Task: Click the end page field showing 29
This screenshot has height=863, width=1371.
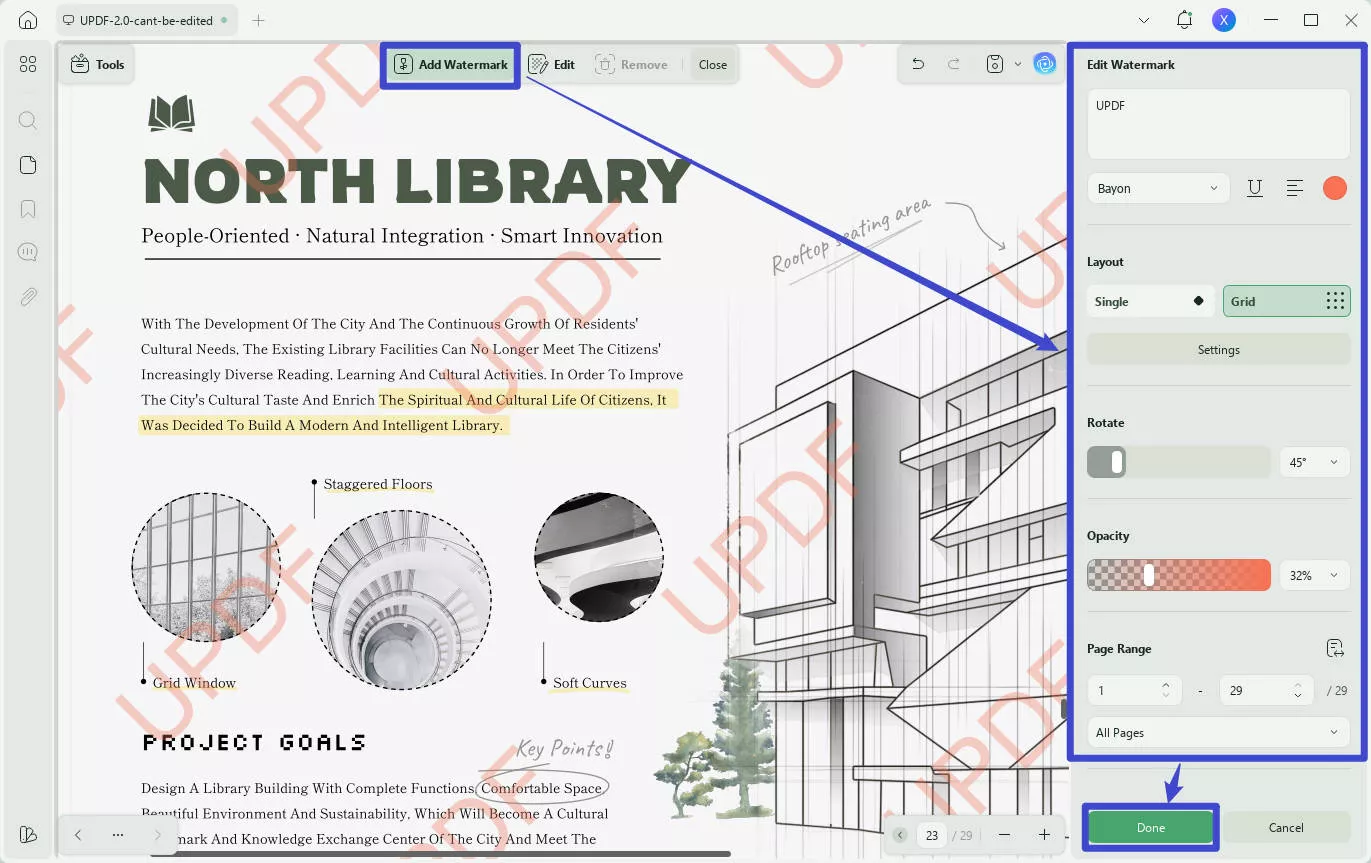Action: [x=1264, y=690]
